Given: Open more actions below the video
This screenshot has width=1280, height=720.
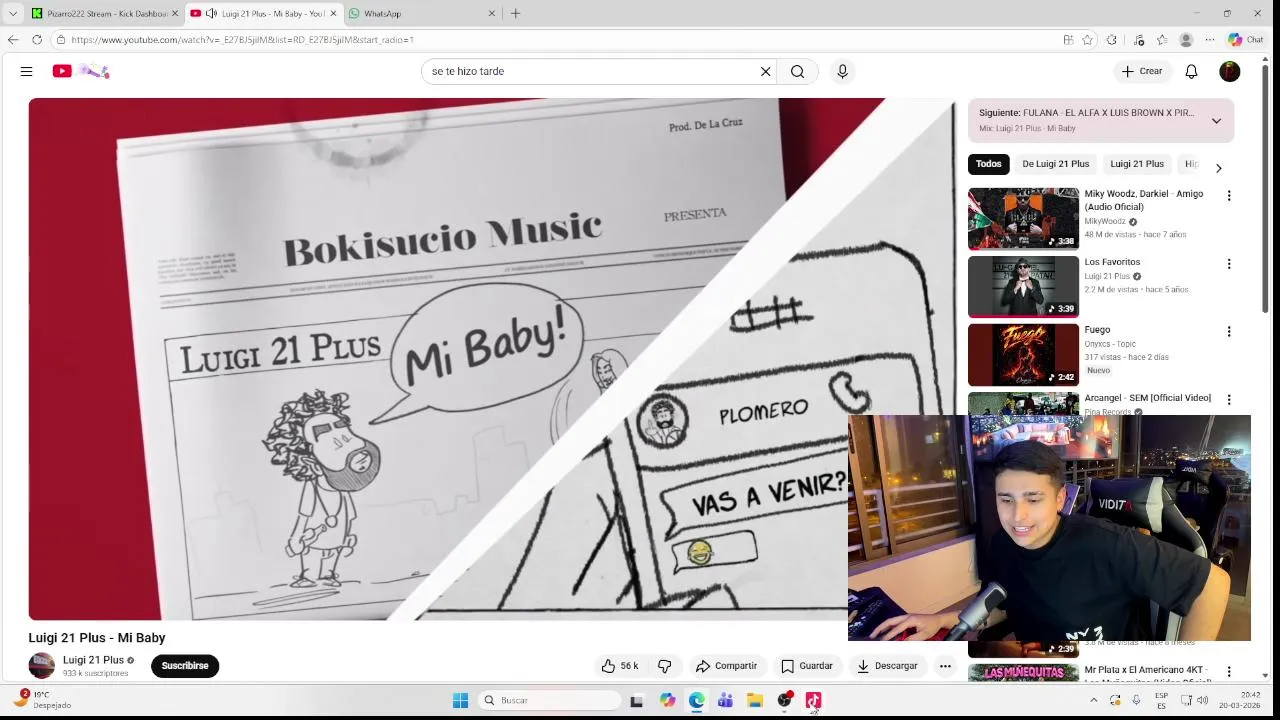Looking at the screenshot, I should pos(945,666).
